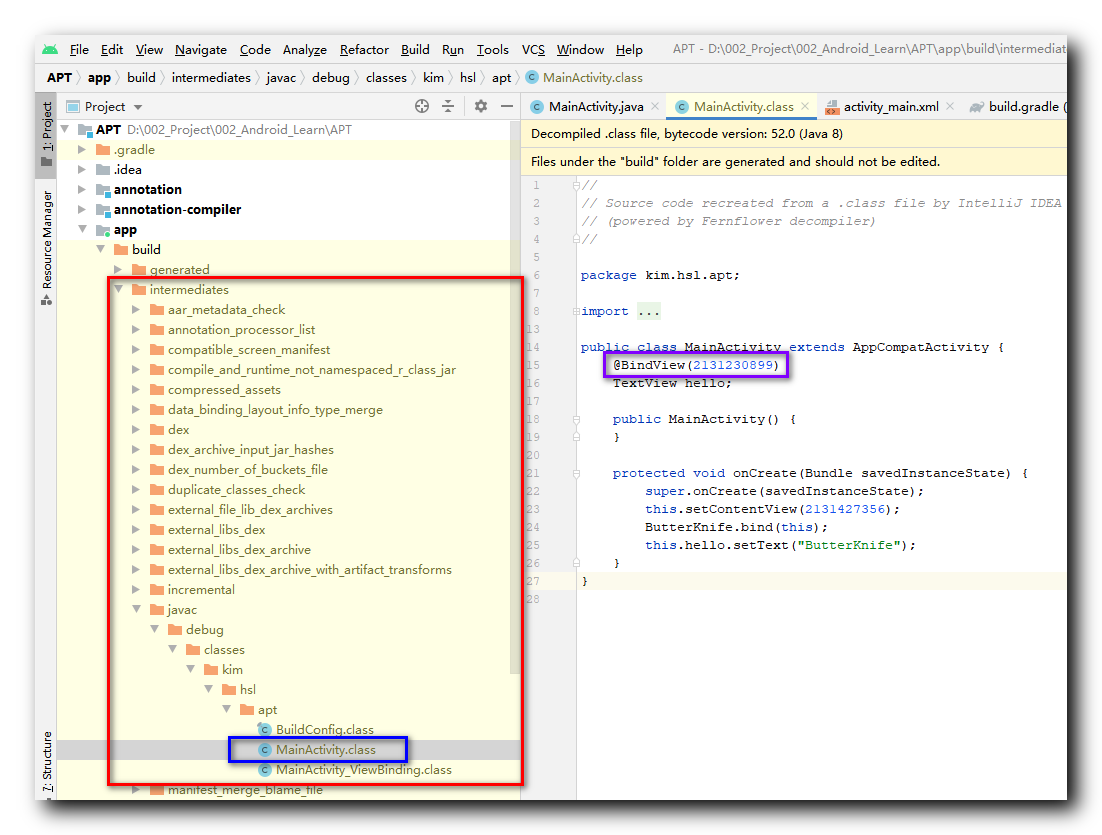Close the MainActivity.java tab
This screenshot has width=1102, height=835.
(655, 106)
